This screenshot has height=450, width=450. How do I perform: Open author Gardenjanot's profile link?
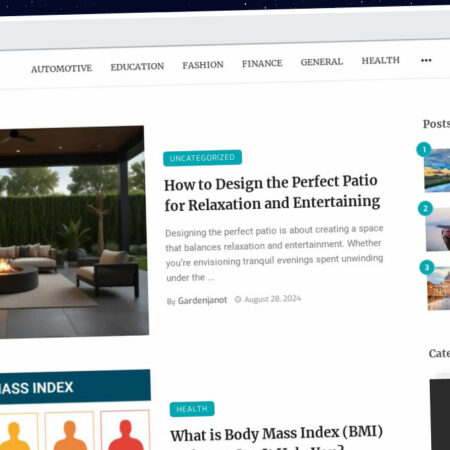click(x=202, y=300)
